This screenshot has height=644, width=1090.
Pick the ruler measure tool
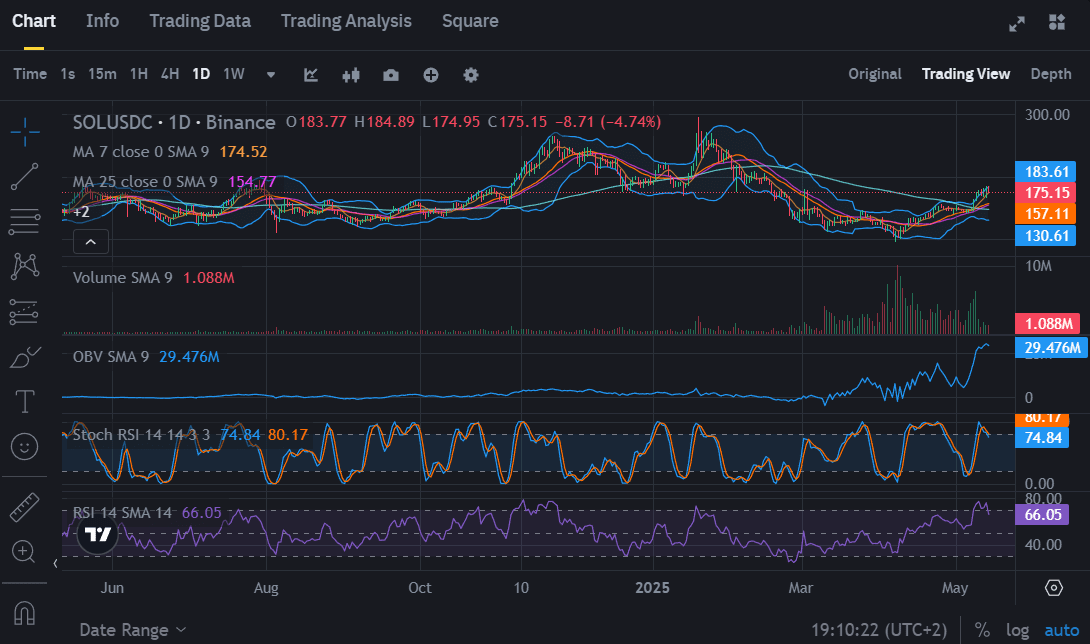(x=25, y=507)
